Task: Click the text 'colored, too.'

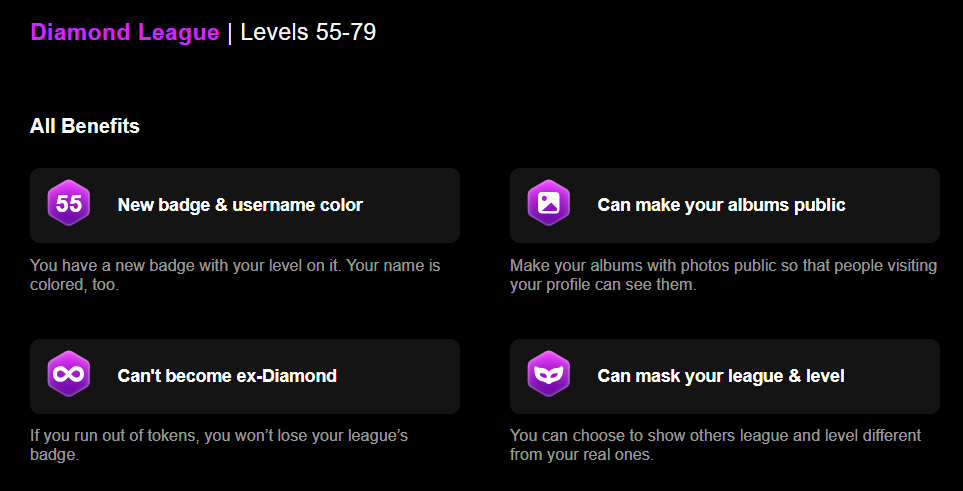Action: [74, 285]
